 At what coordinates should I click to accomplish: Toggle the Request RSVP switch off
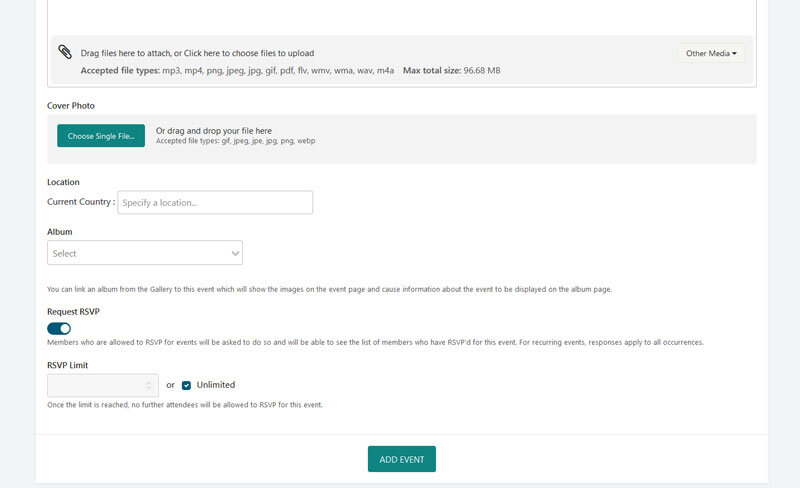[59, 328]
